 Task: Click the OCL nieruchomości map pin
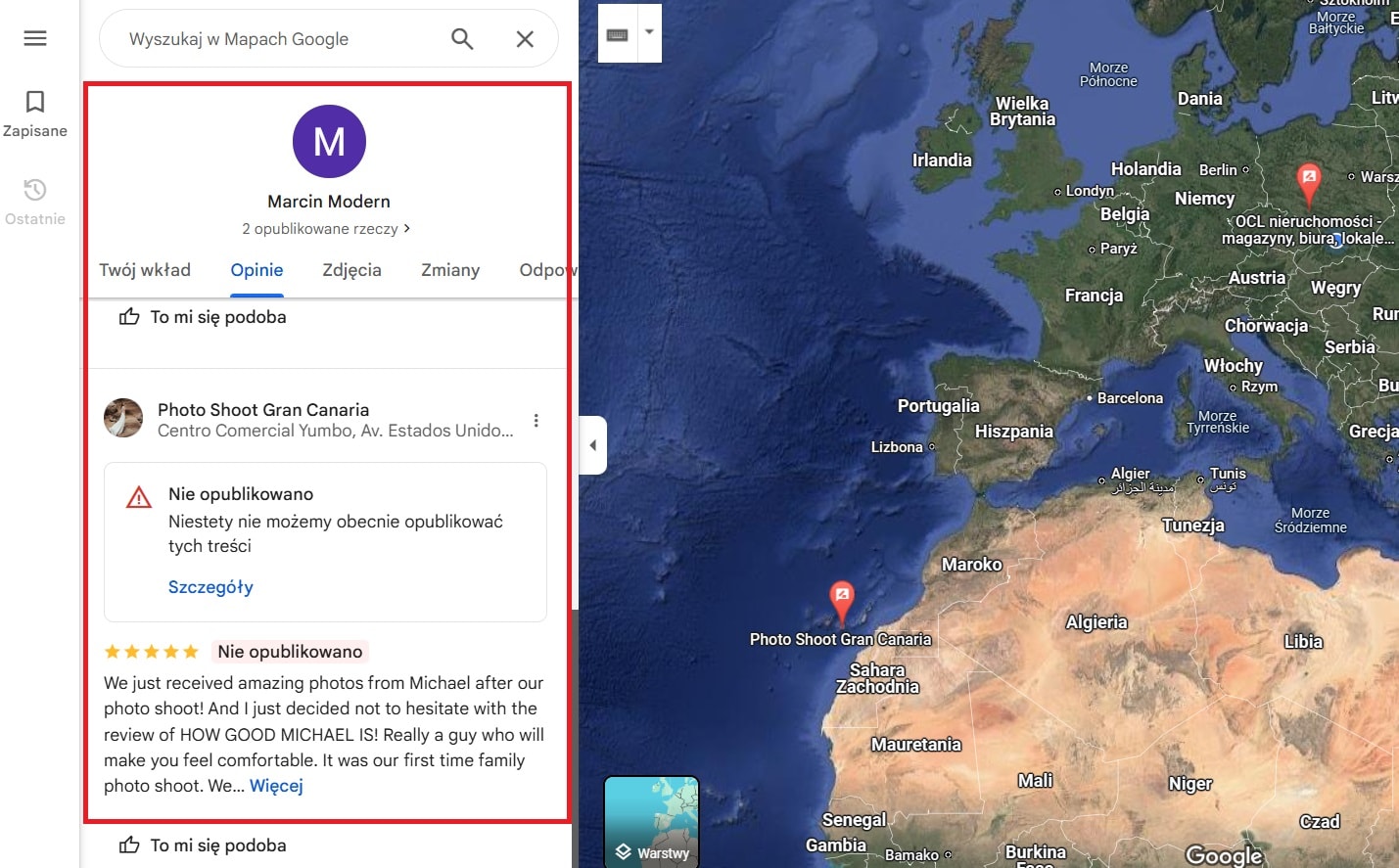[x=1308, y=184]
